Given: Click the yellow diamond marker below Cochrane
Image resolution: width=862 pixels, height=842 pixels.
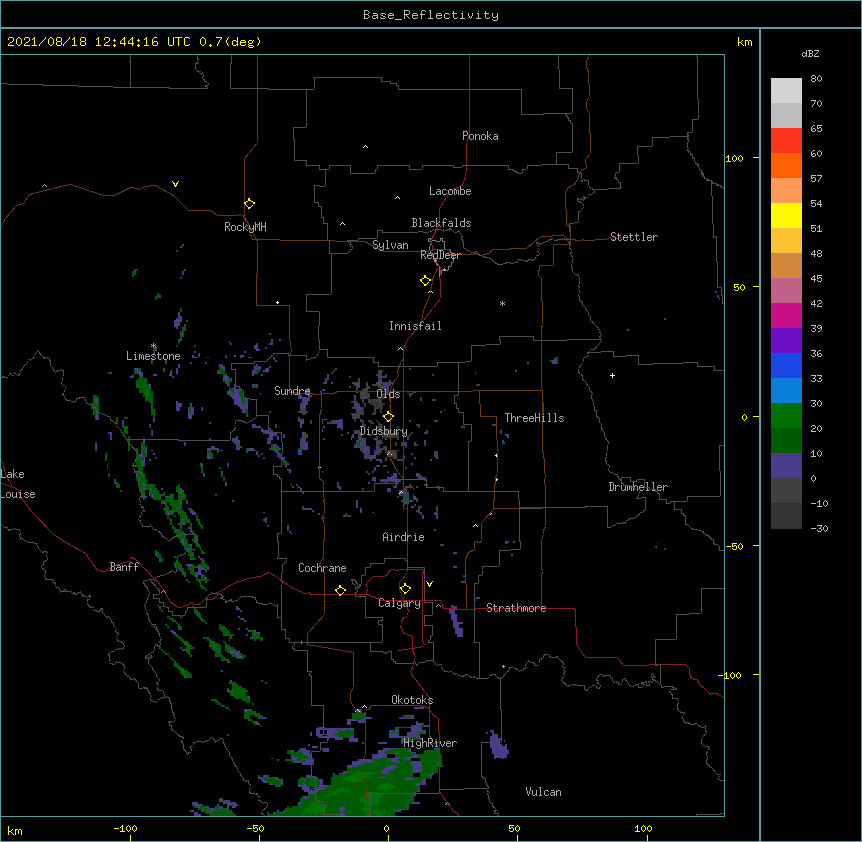Looking at the screenshot, I should click(340, 590).
